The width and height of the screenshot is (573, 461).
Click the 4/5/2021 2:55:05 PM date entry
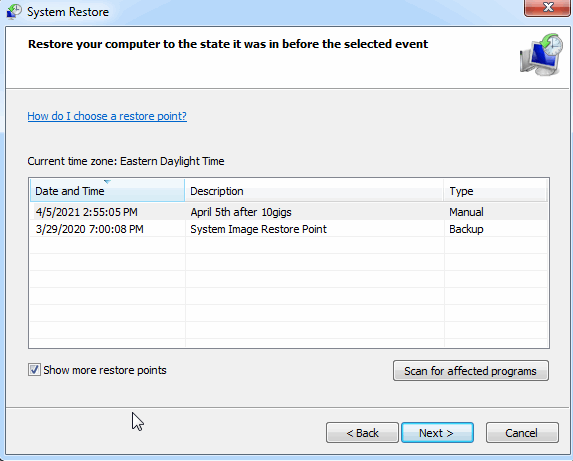tap(87, 212)
